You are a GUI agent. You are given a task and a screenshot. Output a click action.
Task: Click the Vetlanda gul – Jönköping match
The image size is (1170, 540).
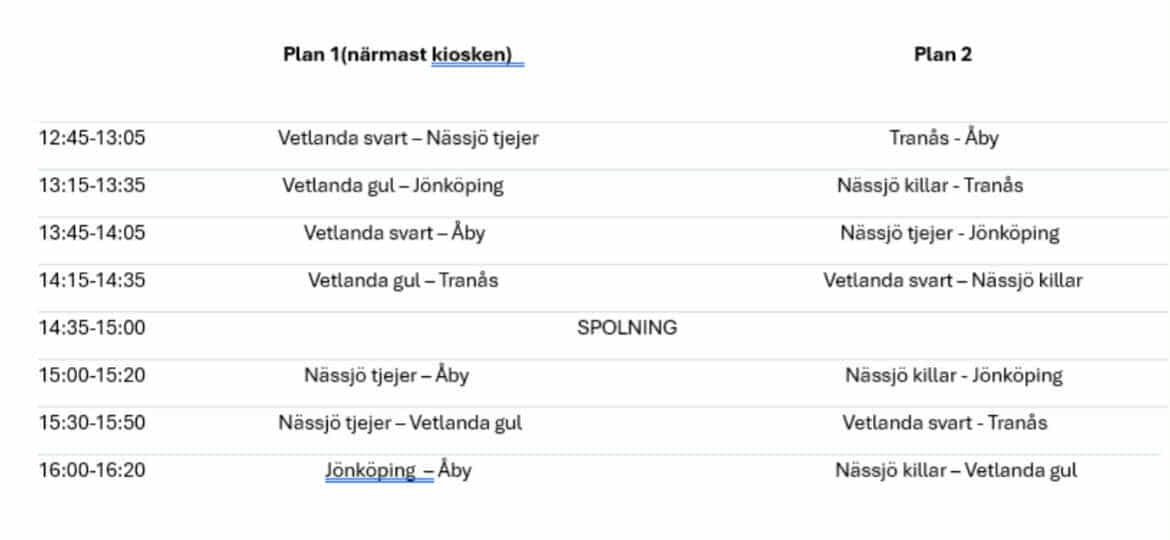click(x=392, y=185)
